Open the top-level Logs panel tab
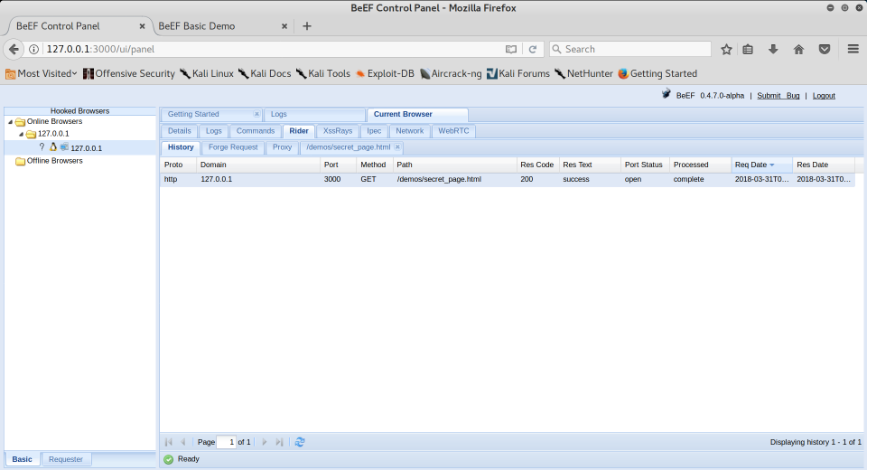 pos(278,114)
